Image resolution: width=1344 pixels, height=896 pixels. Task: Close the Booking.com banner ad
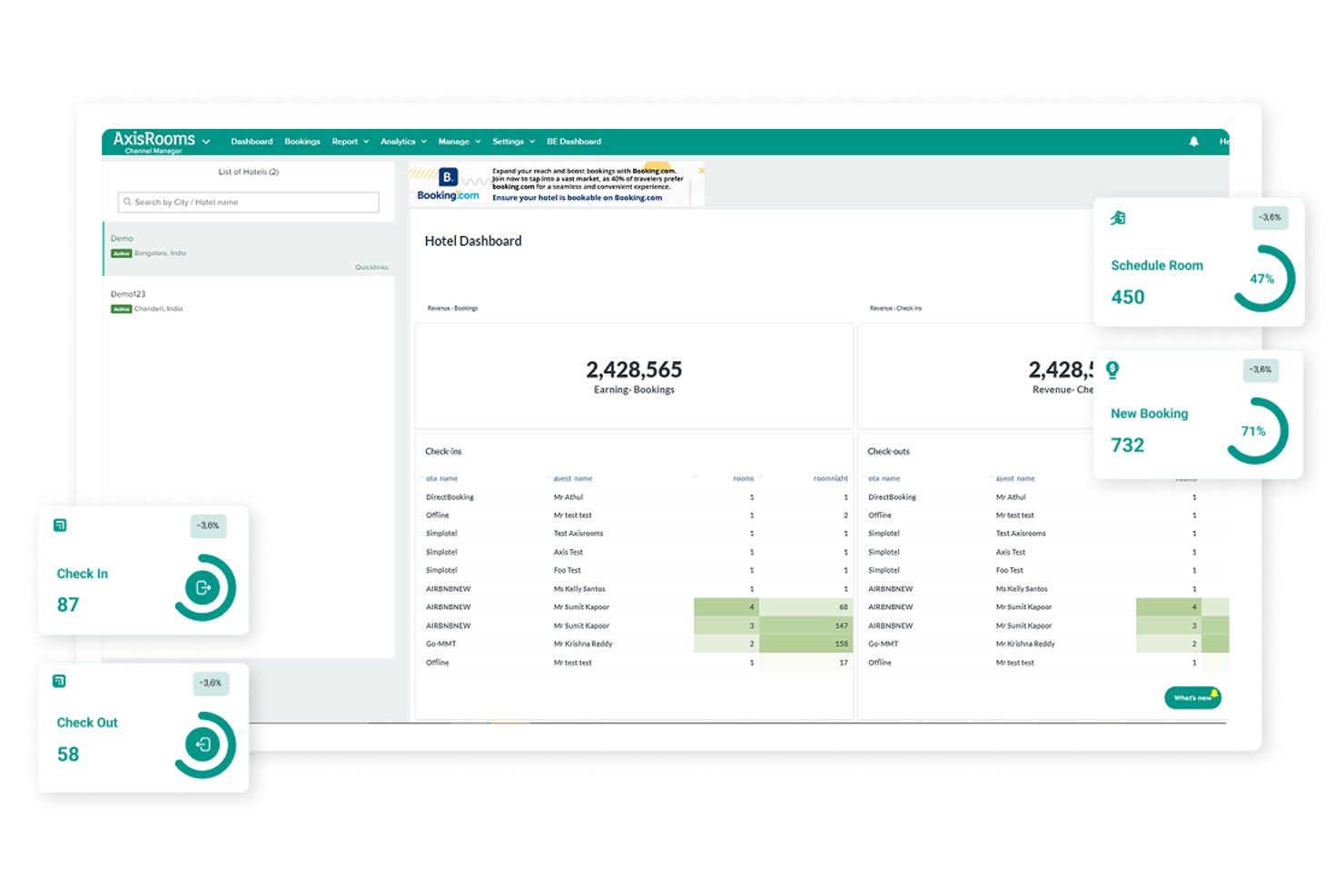click(x=701, y=171)
